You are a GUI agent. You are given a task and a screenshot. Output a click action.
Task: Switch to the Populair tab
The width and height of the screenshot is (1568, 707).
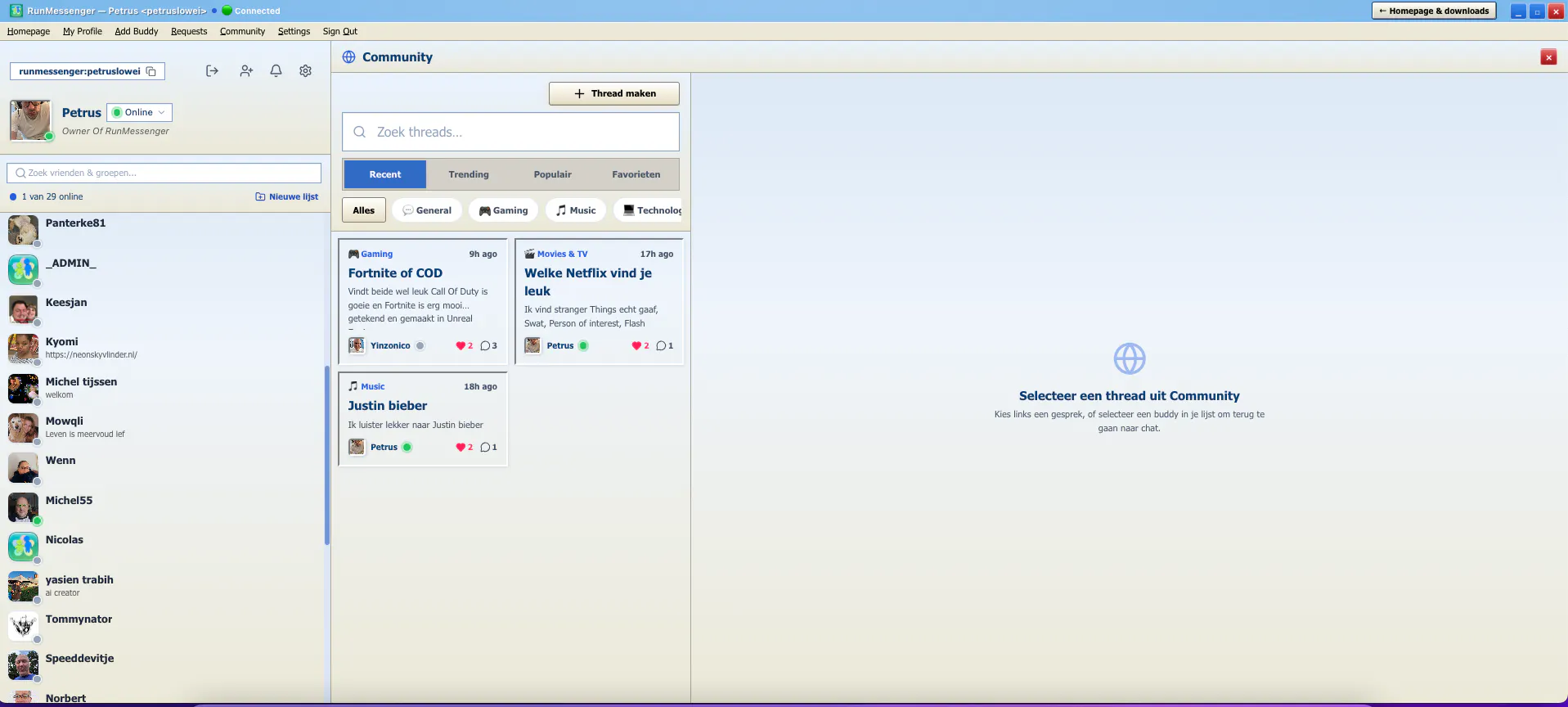(553, 174)
